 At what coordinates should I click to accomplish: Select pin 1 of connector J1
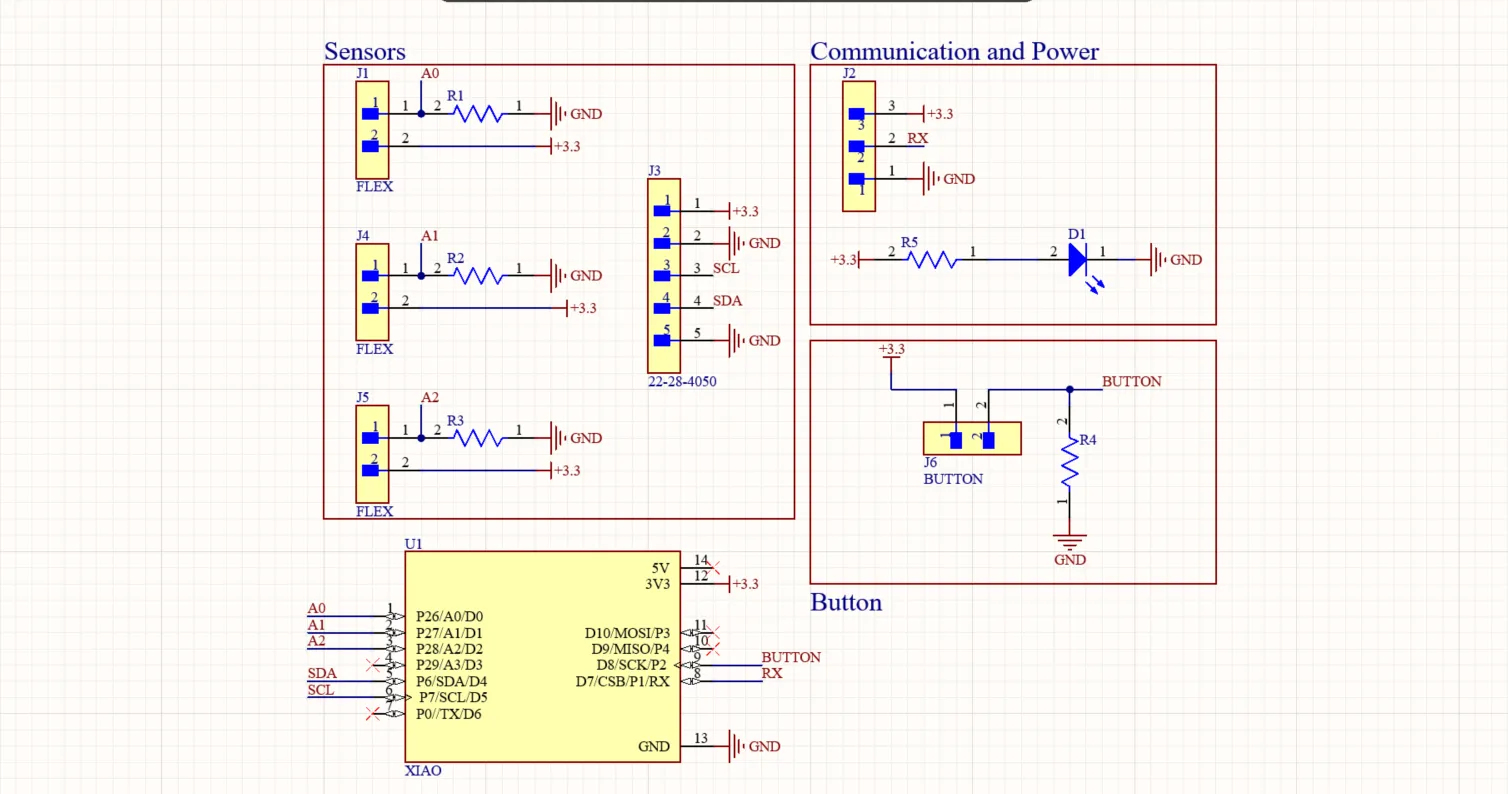click(370, 113)
